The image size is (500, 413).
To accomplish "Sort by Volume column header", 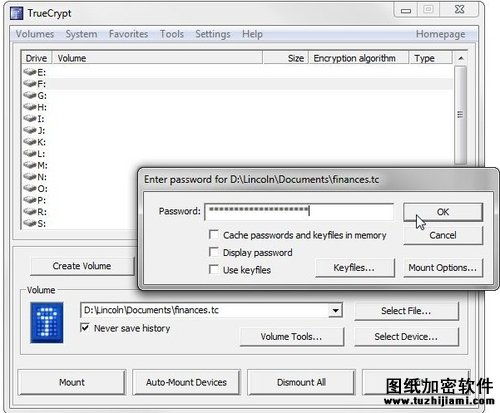I will pyautogui.click(x=158, y=58).
